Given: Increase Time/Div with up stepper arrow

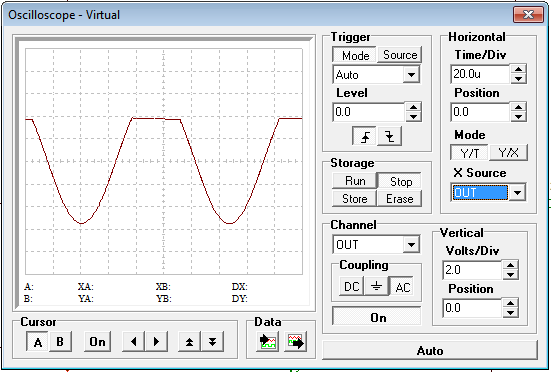Looking at the screenshot, I should pos(519,69).
